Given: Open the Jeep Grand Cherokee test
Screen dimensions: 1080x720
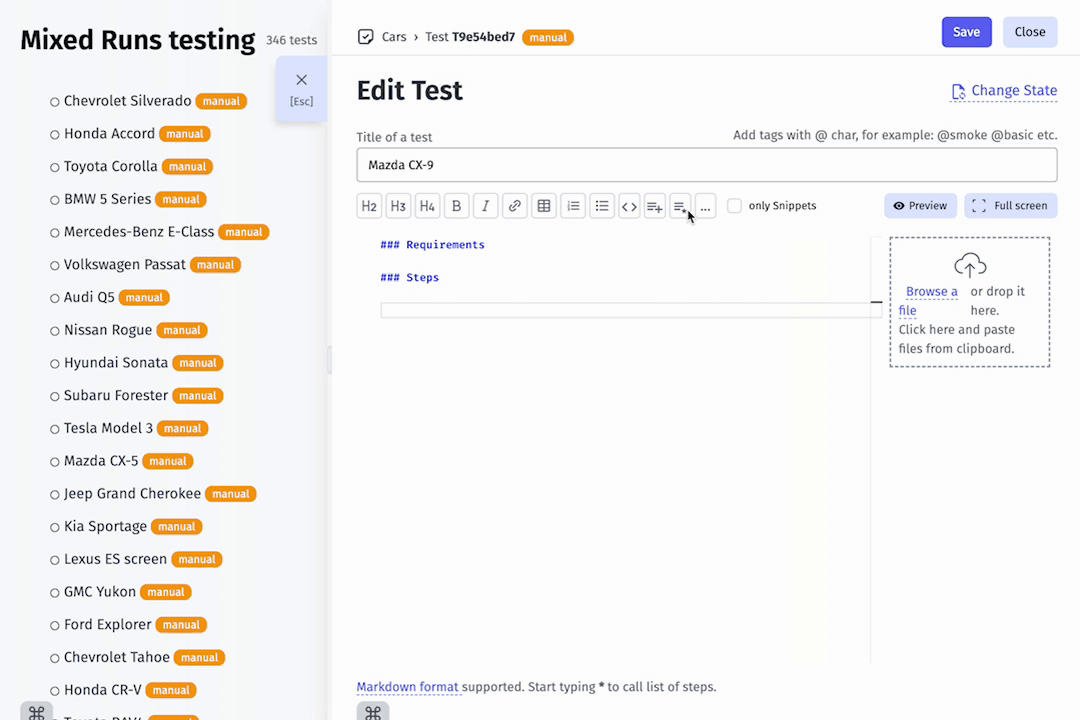Looking at the screenshot, I should [132, 493].
